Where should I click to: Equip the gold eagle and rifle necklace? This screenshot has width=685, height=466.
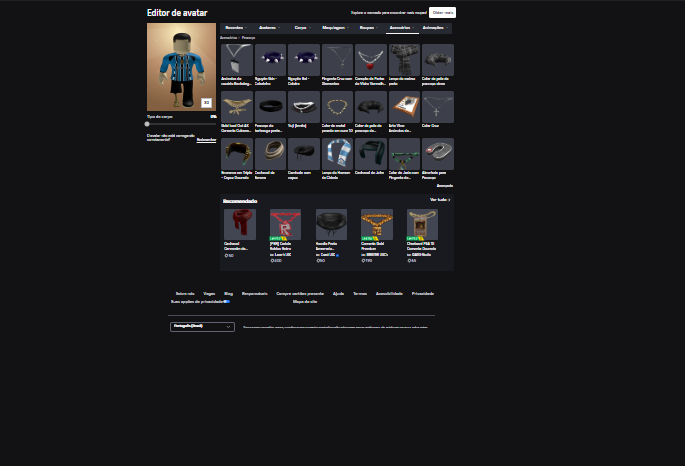pos(237,107)
